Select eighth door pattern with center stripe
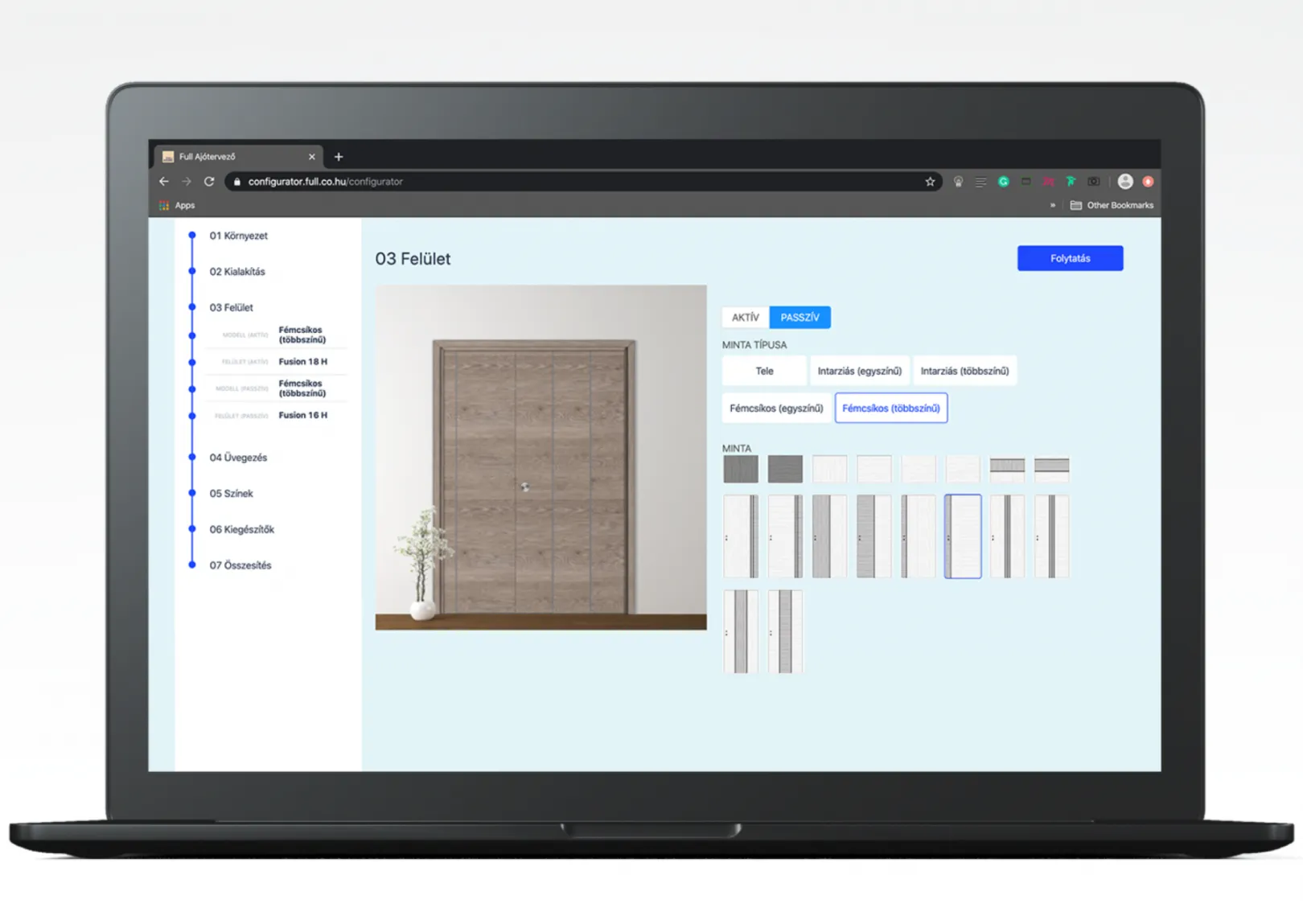 click(1052, 536)
